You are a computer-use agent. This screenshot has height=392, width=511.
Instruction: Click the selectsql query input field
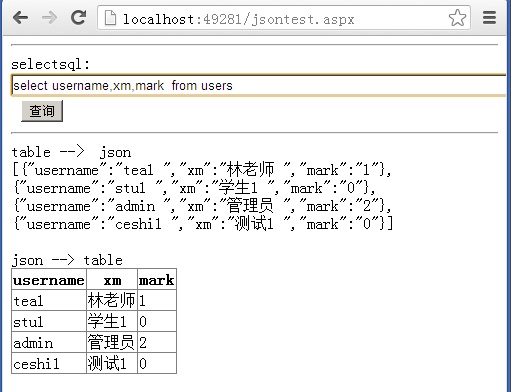pyautogui.click(x=259, y=86)
